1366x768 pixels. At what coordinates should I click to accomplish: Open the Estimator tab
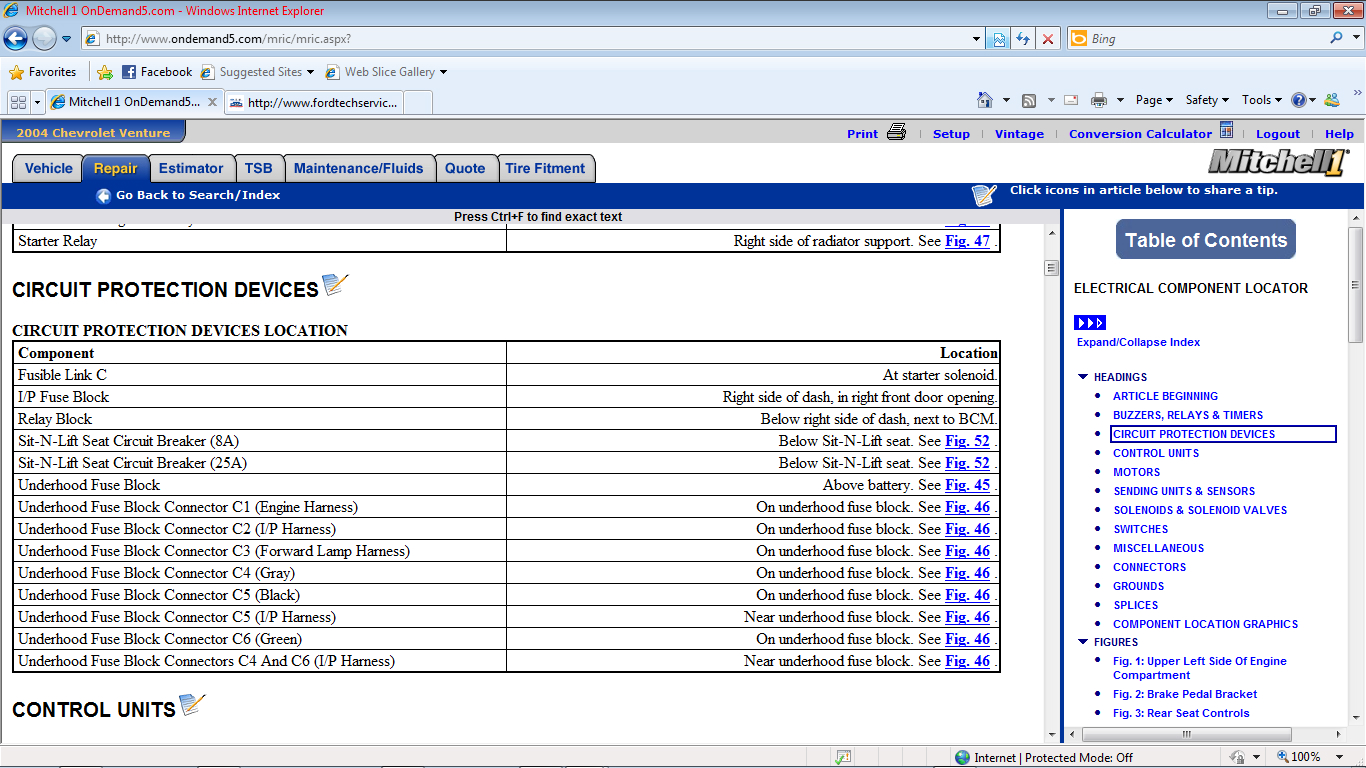(x=191, y=168)
